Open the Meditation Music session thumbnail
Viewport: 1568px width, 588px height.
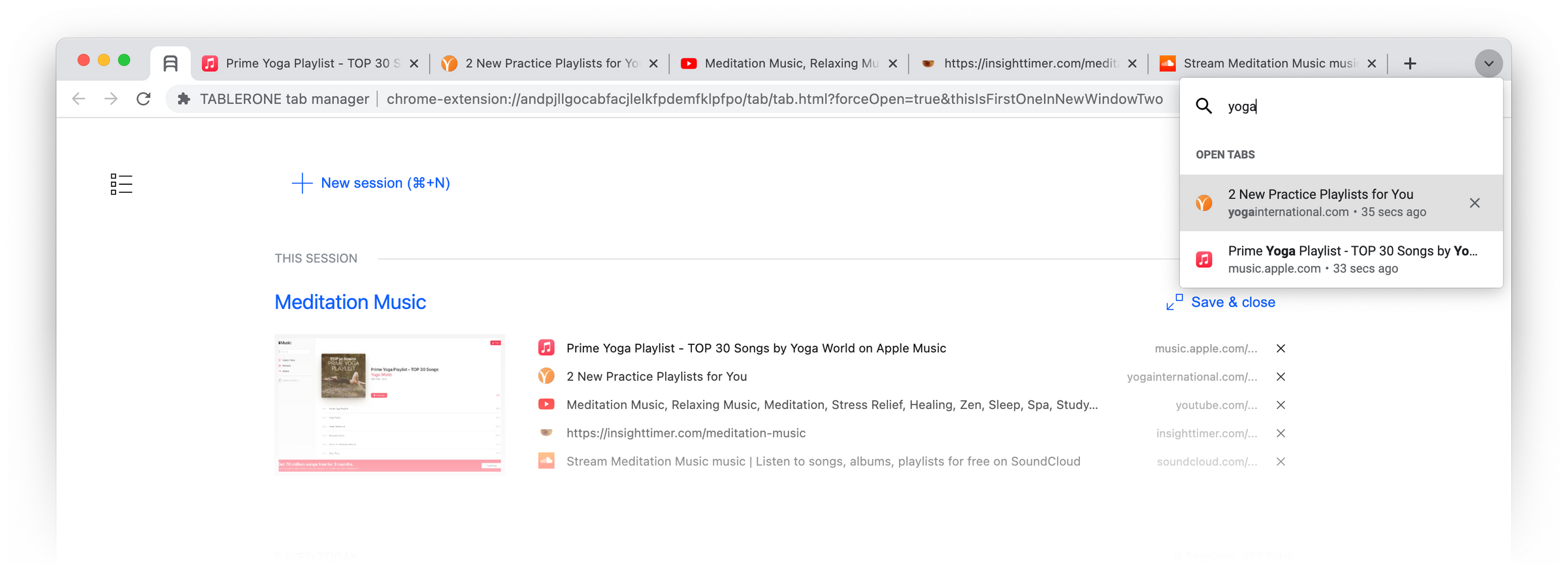tap(389, 404)
